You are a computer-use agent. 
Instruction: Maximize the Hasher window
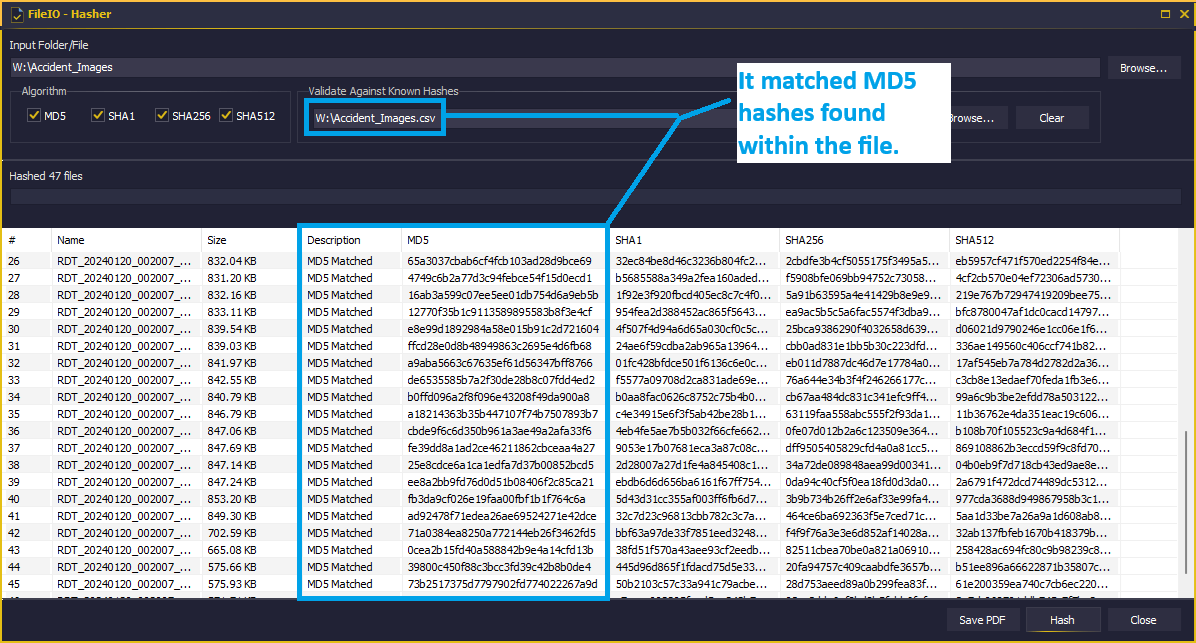1165,14
